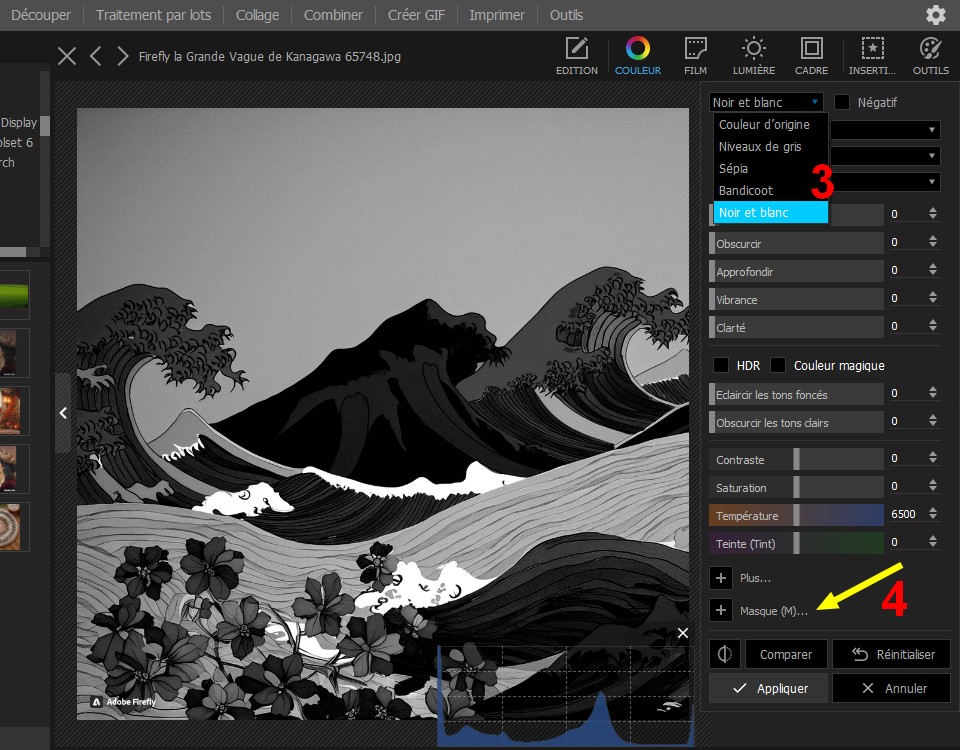Open the Collage tab
The image size is (960, 750).
(x=257, y=15)
